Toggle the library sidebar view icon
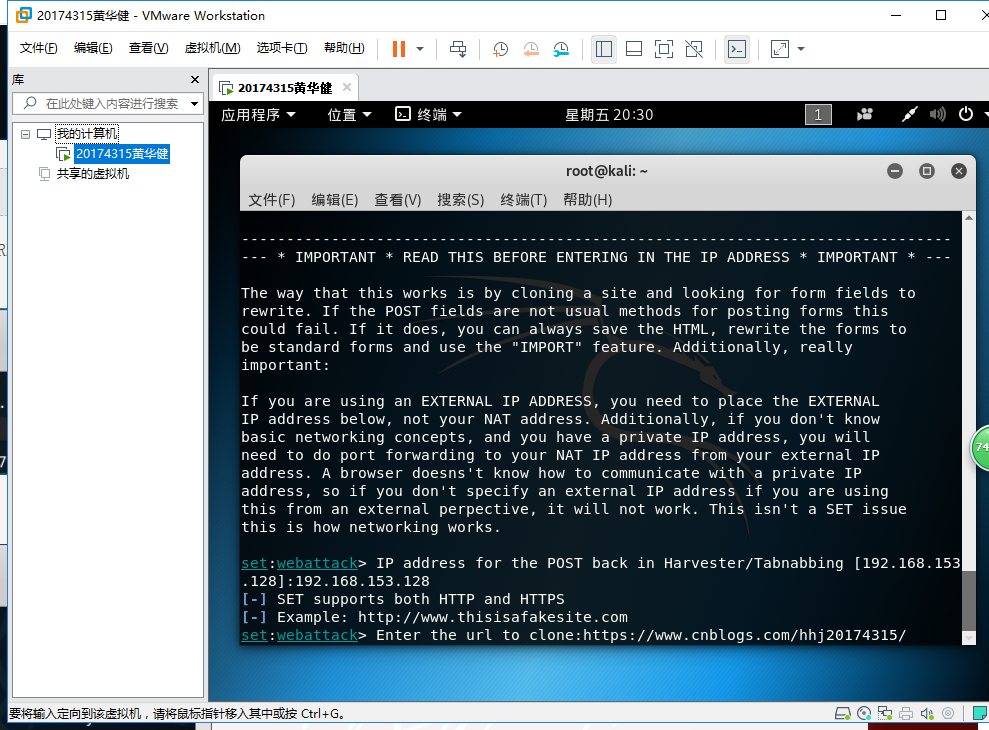 (x=604, y=49)
